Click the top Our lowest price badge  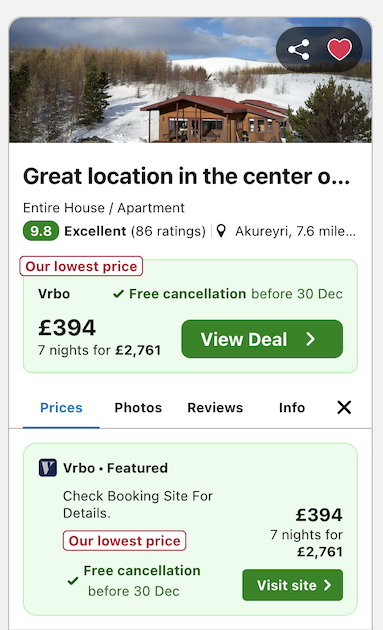[81, 266]
